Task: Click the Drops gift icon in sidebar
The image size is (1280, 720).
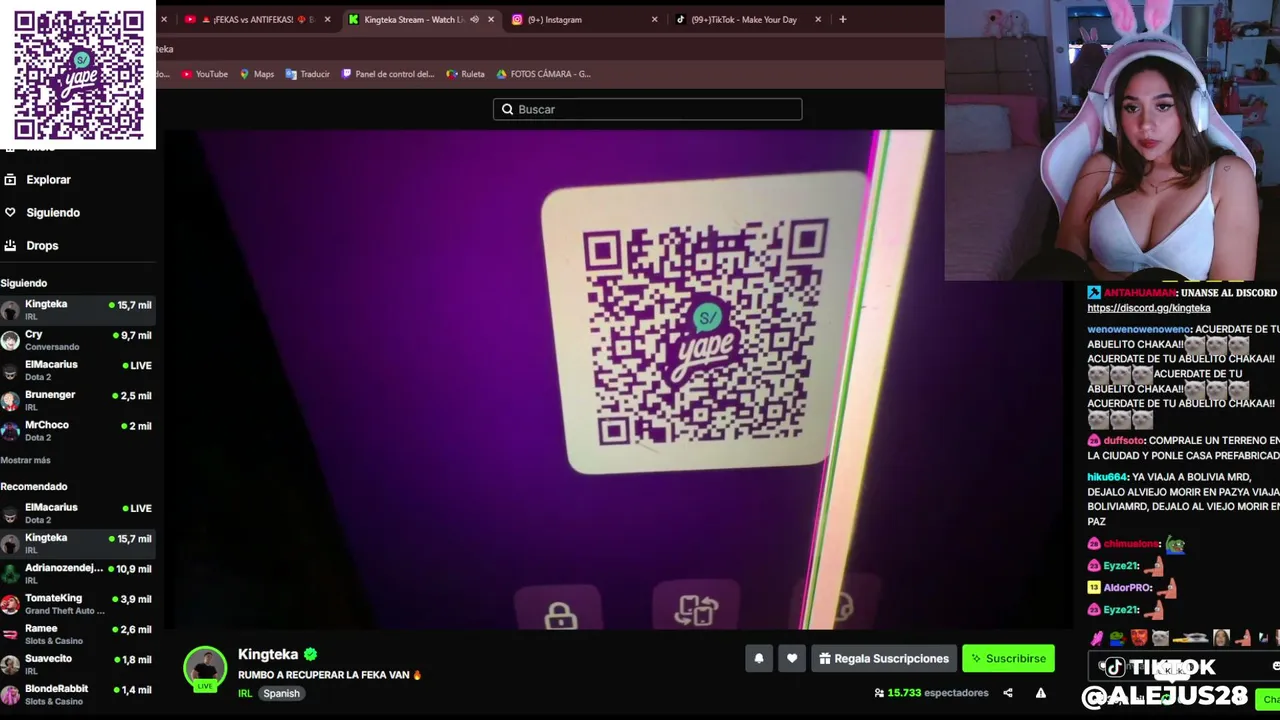Action: (10, 246)
